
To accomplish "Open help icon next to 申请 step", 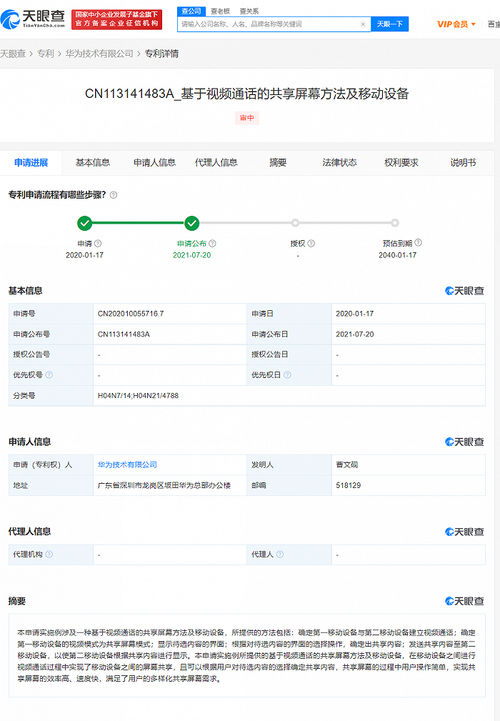I will point(98,243).
